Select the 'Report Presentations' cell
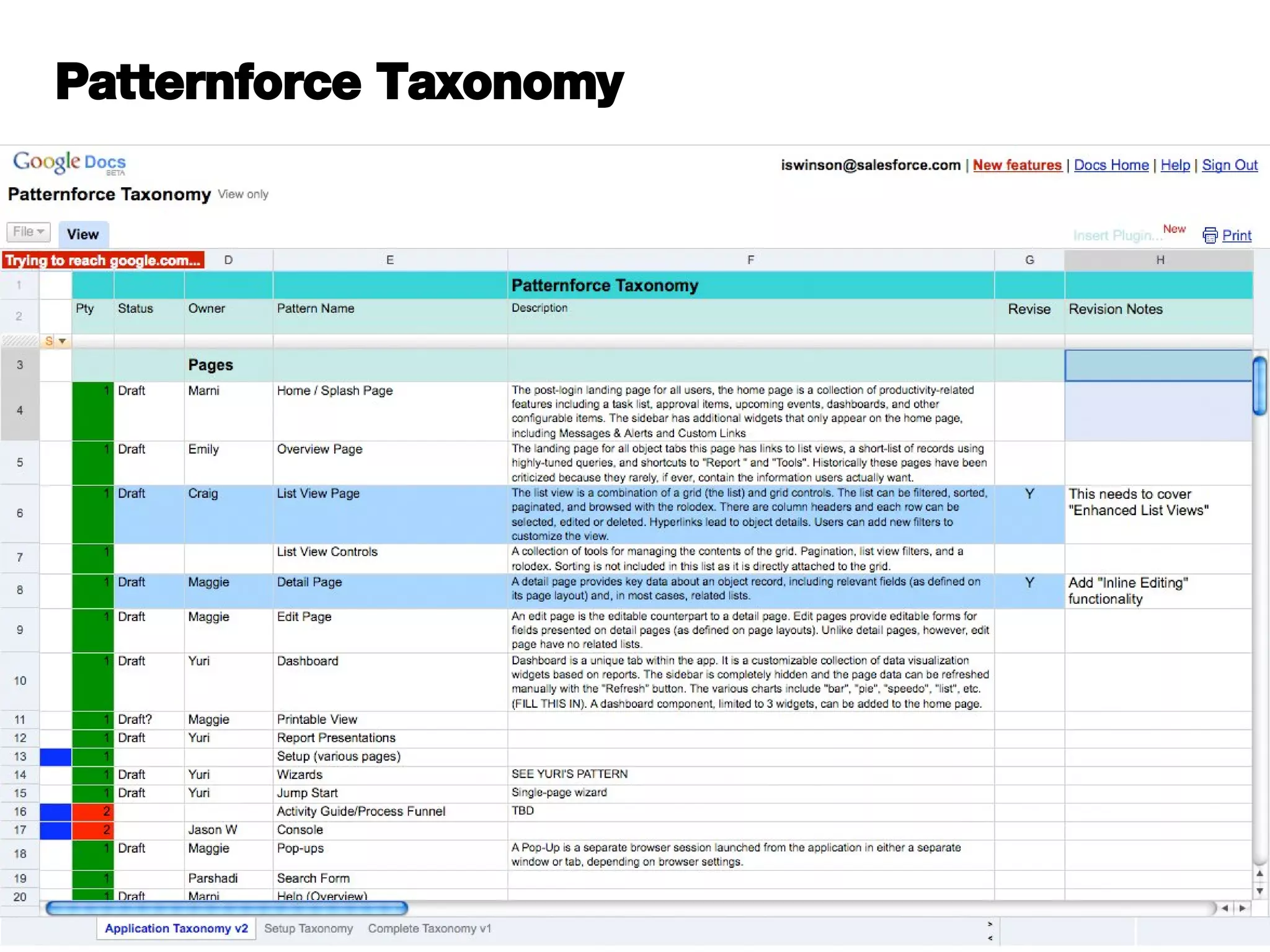The height and width of the screenshot is (952, 1270). coord(390,738)
